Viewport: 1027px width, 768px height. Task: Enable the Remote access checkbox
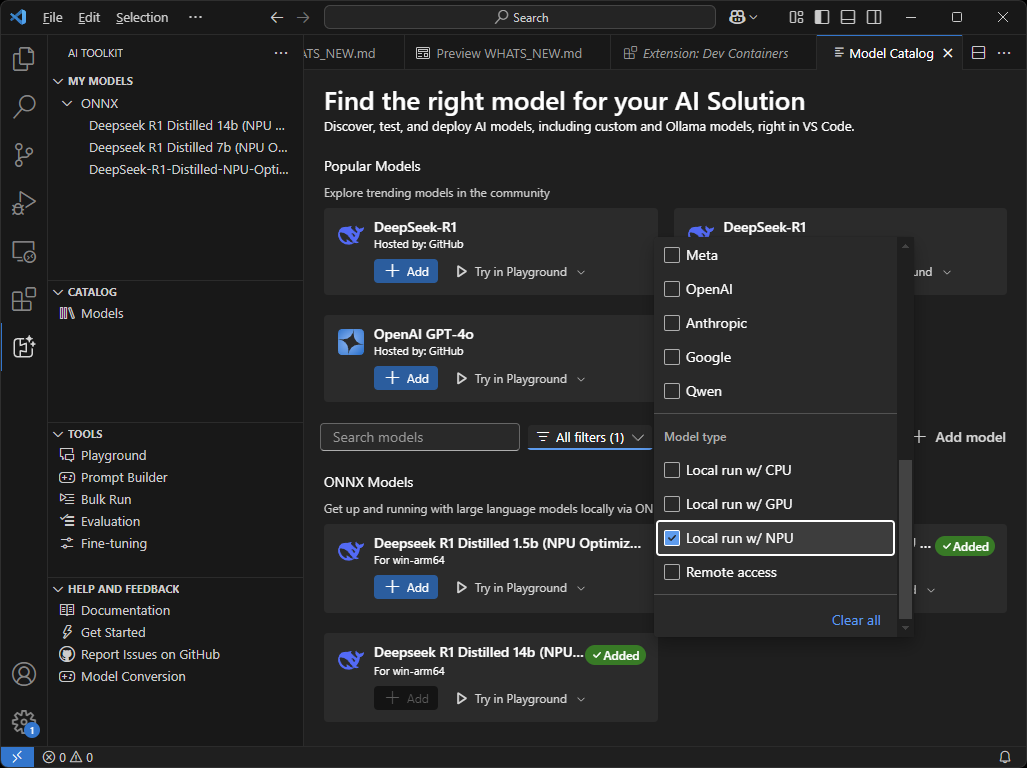(673, 572)
